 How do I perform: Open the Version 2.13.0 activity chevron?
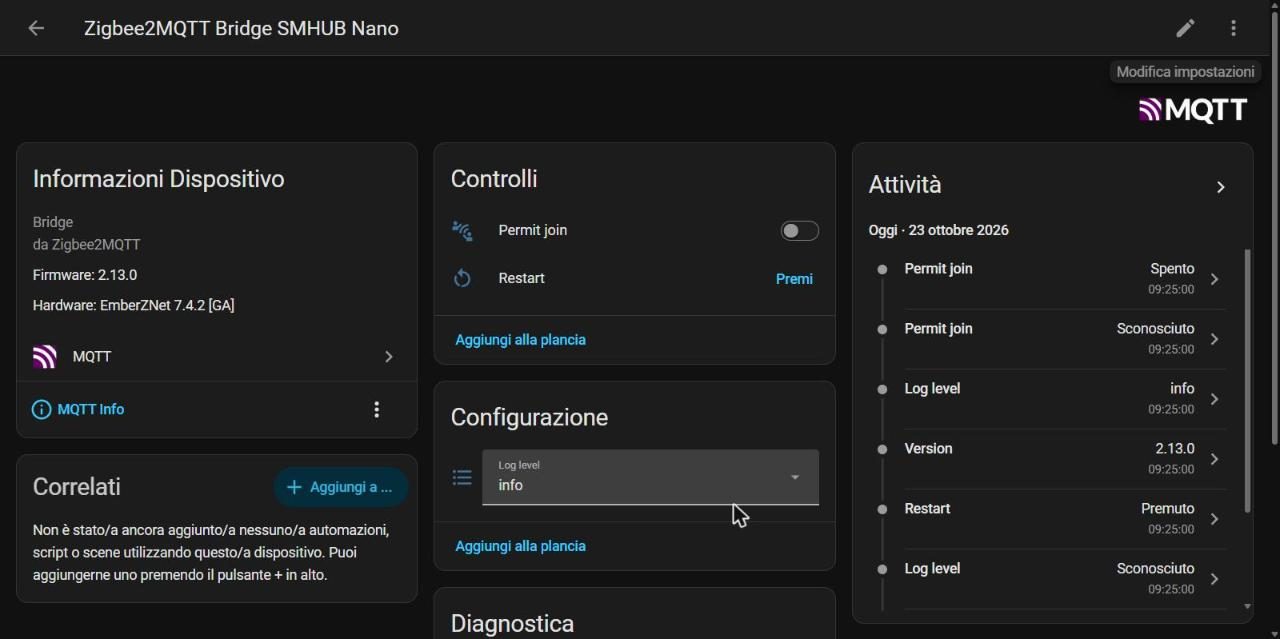tap(1214, 459)
